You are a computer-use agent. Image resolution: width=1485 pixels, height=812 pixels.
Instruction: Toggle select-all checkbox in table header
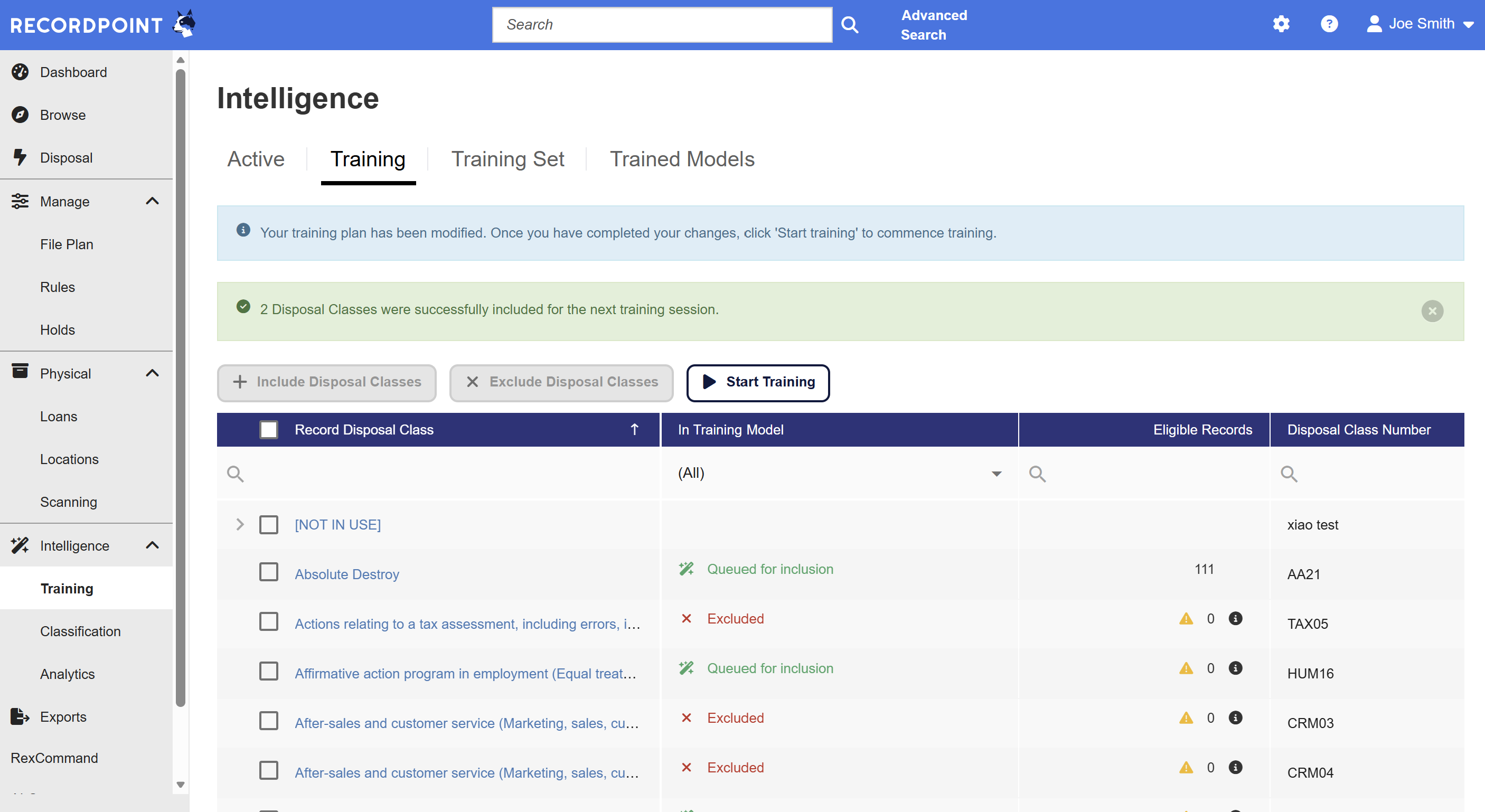[x=269, y=429]
